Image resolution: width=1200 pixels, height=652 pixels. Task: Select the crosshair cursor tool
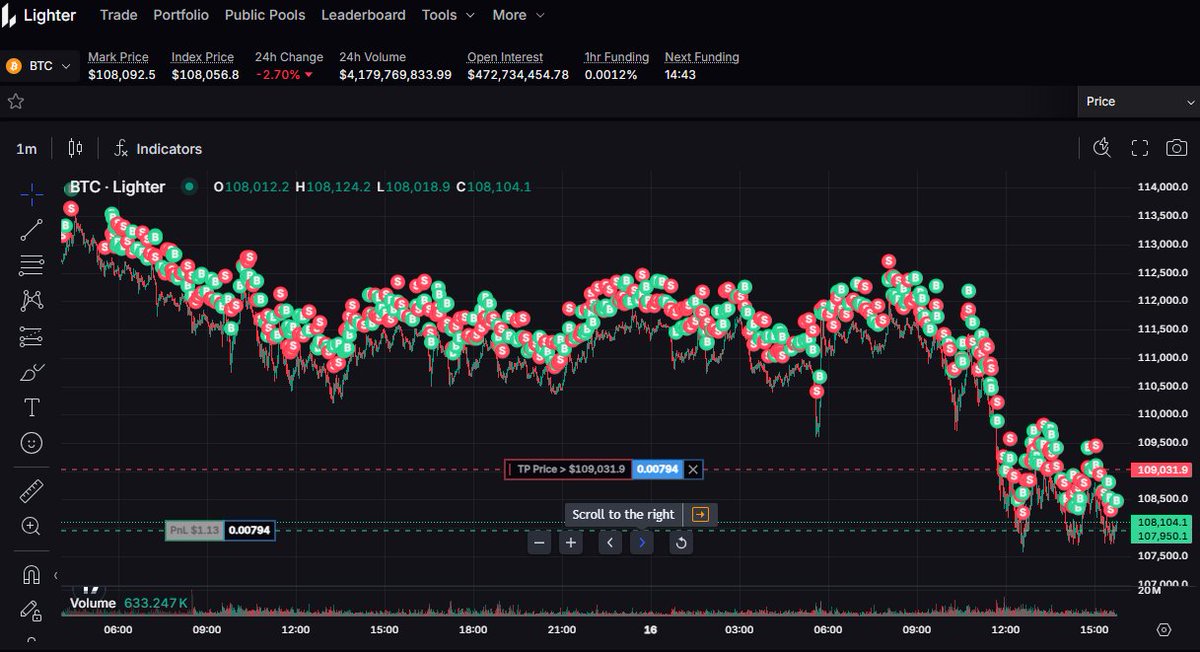31,194
